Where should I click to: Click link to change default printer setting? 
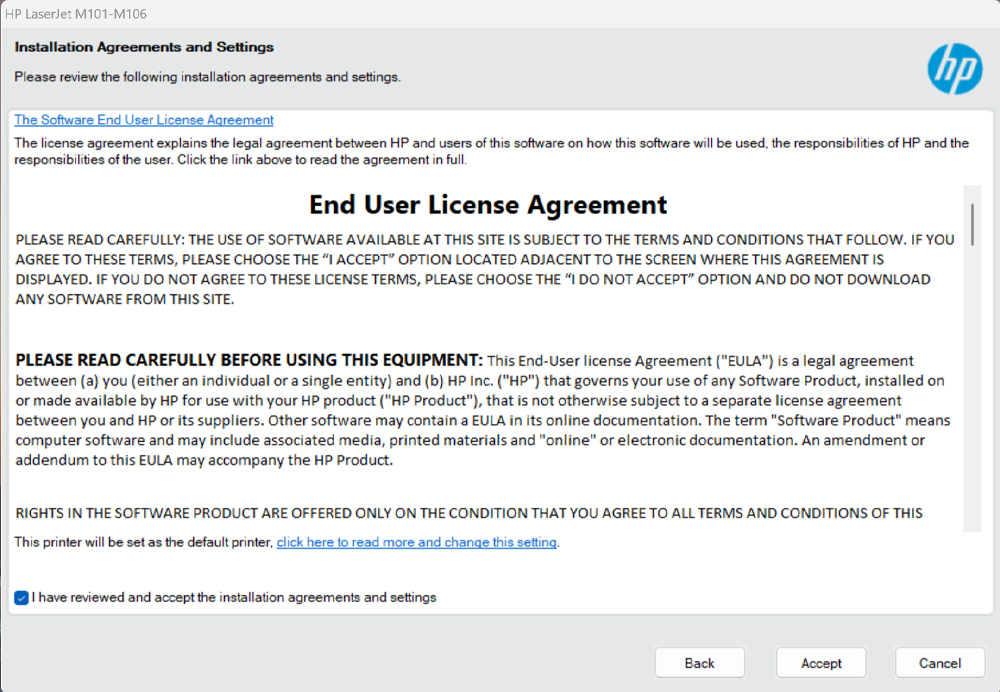pos(417,542)
